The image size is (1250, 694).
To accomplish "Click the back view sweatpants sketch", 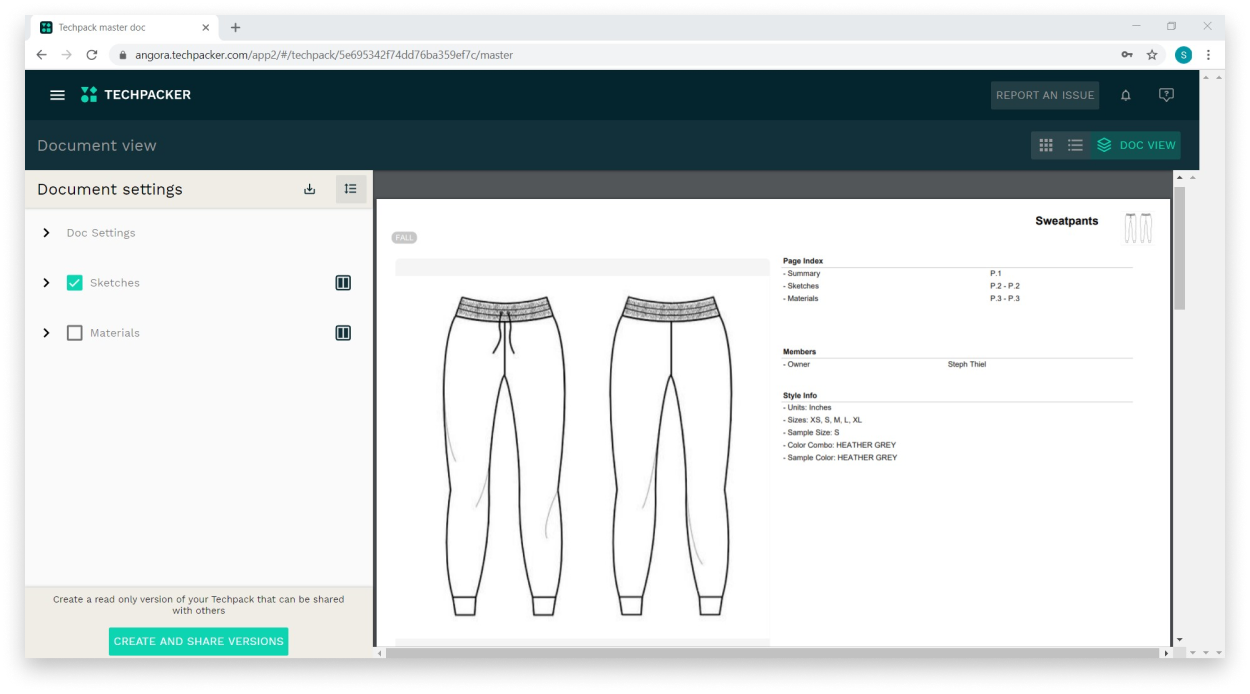I will coord(670,456).
